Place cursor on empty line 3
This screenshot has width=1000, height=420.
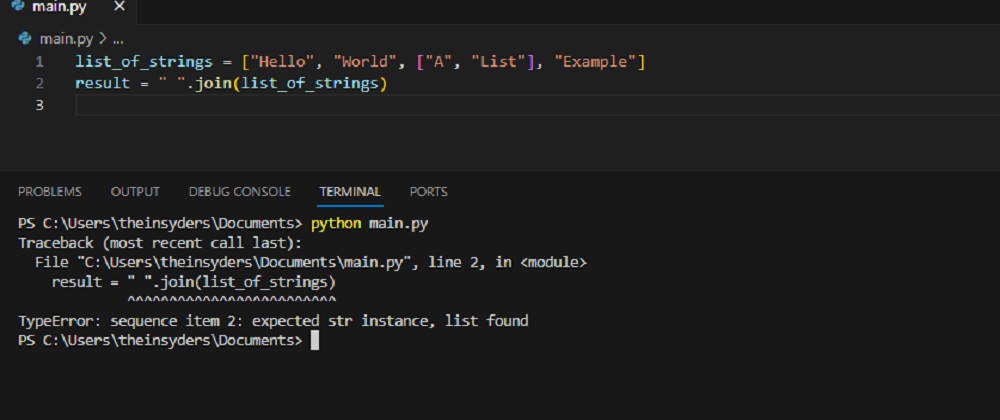pyautogui.click(x=537, y=105)
